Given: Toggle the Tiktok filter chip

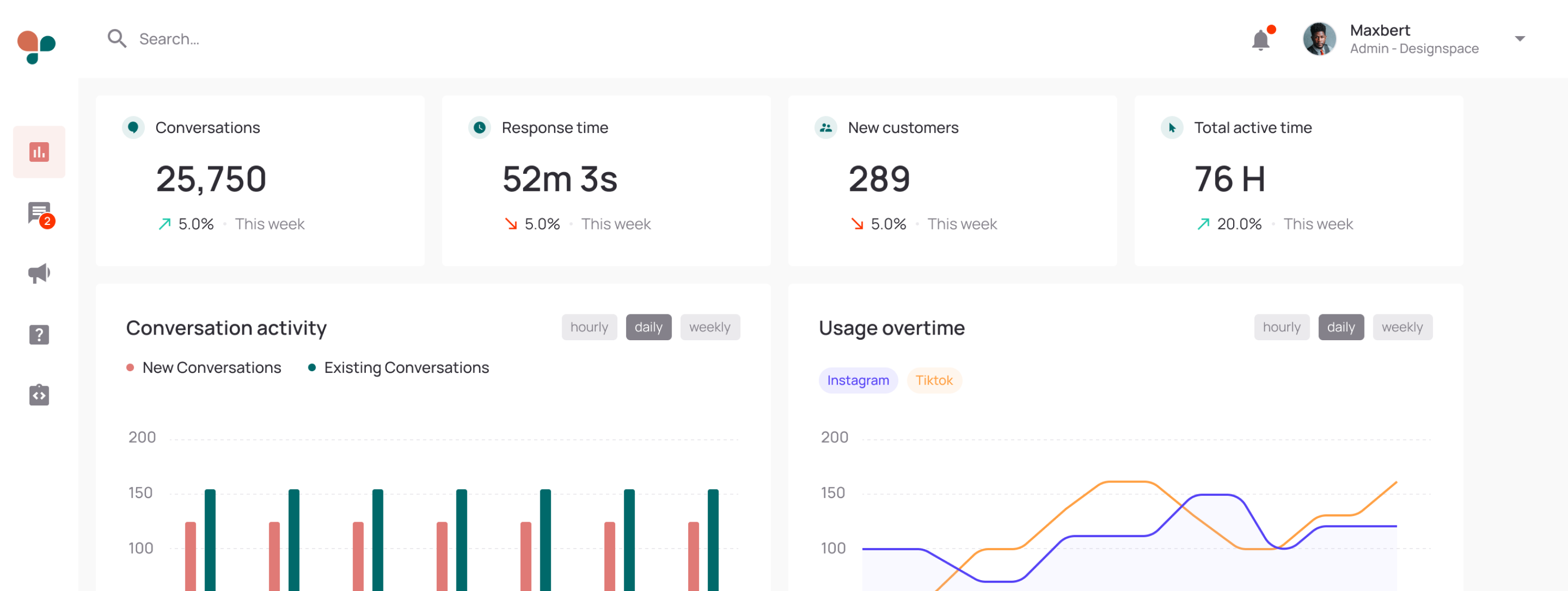Looking at the screenshot, I should click(935, 380).
